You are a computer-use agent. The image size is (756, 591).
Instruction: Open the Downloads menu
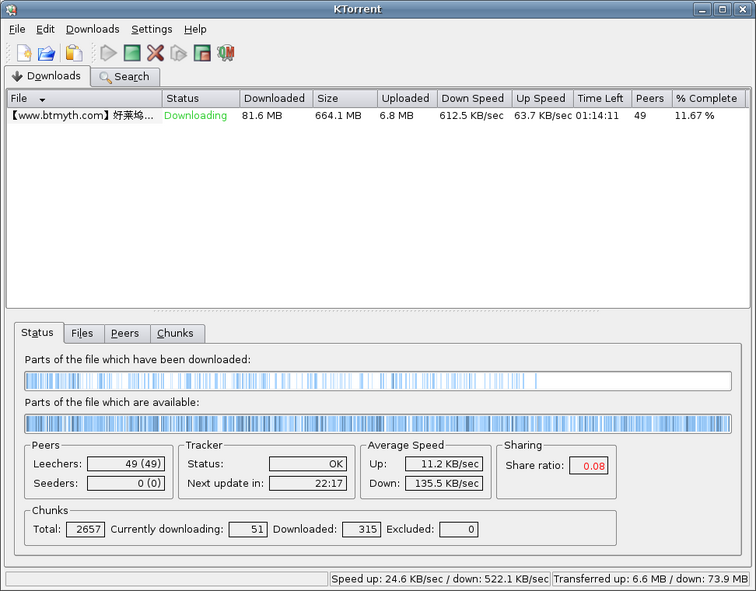tap(93, 29)
